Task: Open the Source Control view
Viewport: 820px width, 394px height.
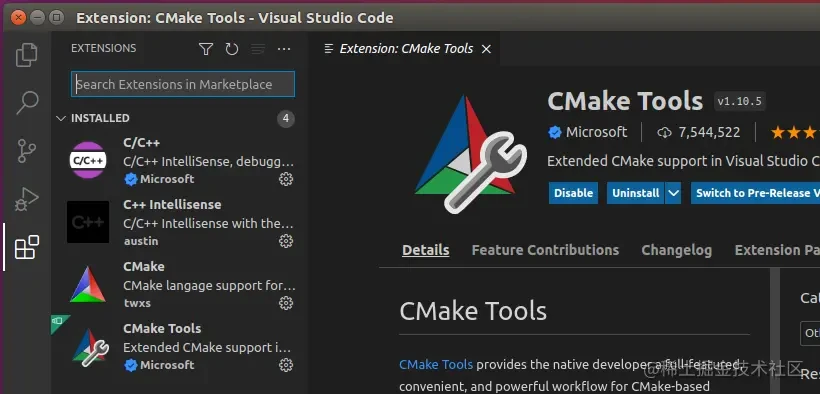Action: (27, 151)
